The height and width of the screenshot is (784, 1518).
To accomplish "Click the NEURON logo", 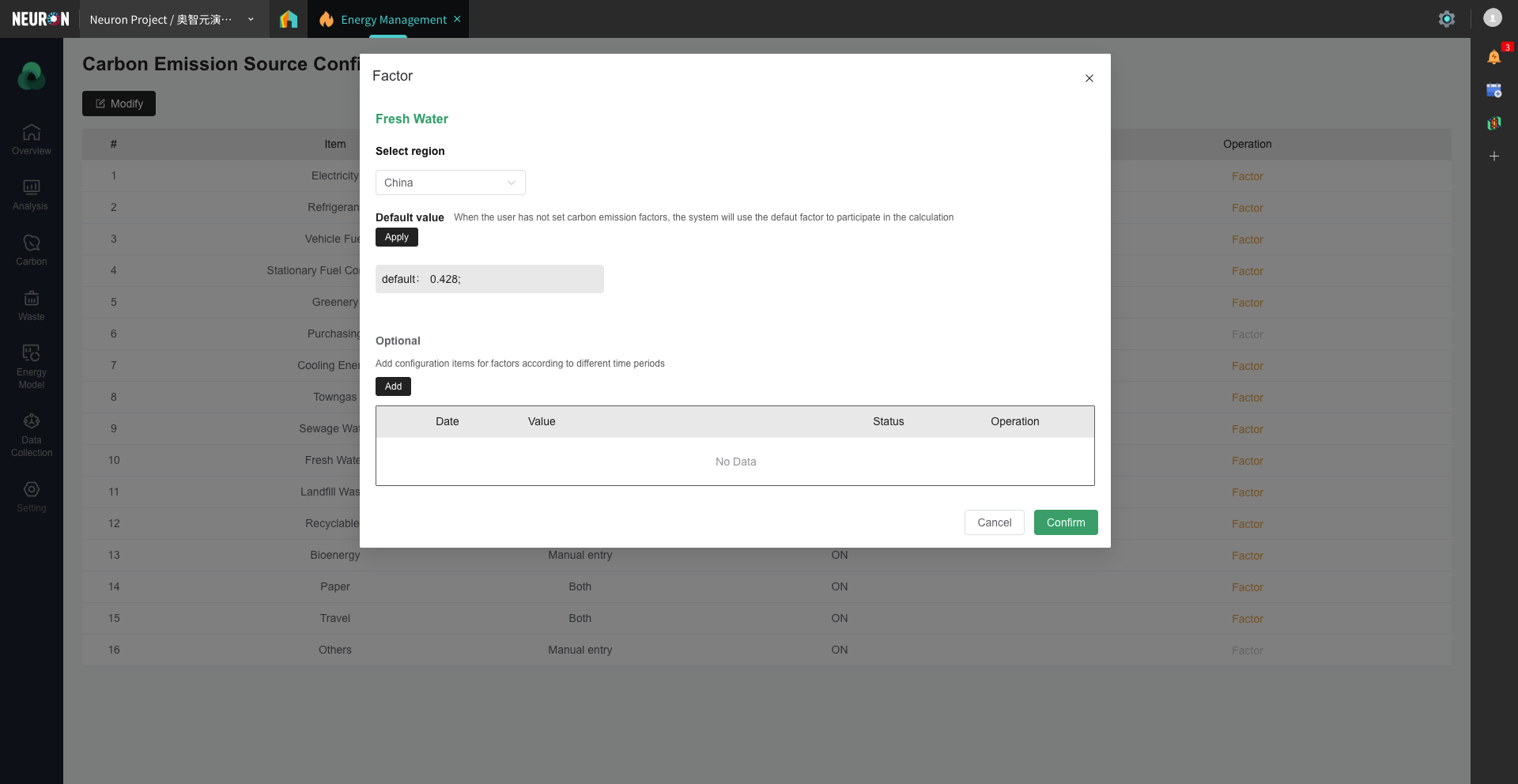I will click(x=40, y=19).
